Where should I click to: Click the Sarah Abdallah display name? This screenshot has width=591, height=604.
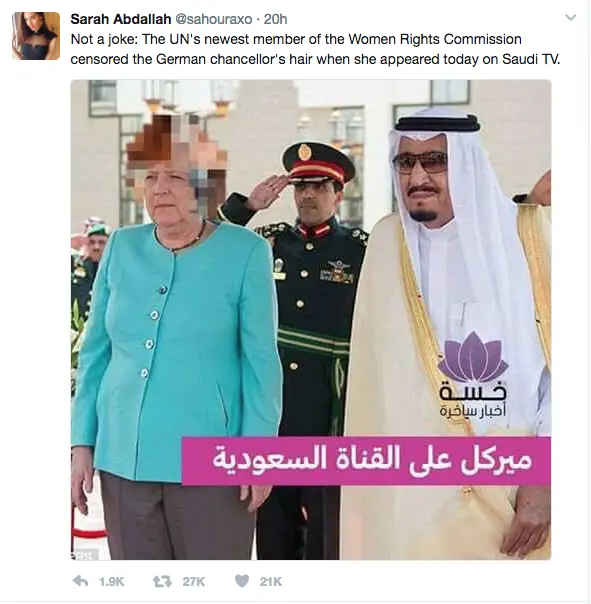(x=121, y=19)
